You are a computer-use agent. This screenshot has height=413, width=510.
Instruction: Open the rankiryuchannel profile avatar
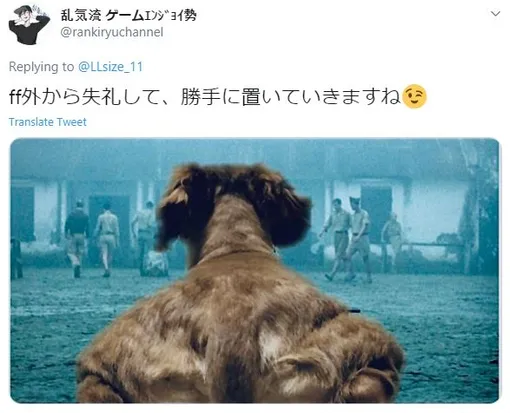[x=29, y=25]
